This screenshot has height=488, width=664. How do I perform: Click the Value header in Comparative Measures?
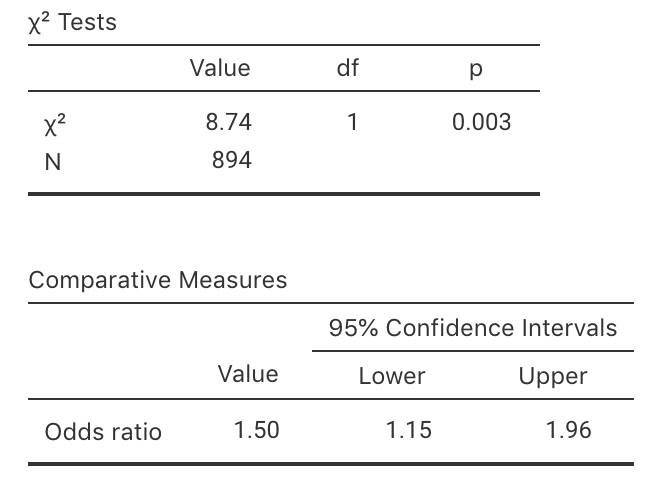pos(248,374)
